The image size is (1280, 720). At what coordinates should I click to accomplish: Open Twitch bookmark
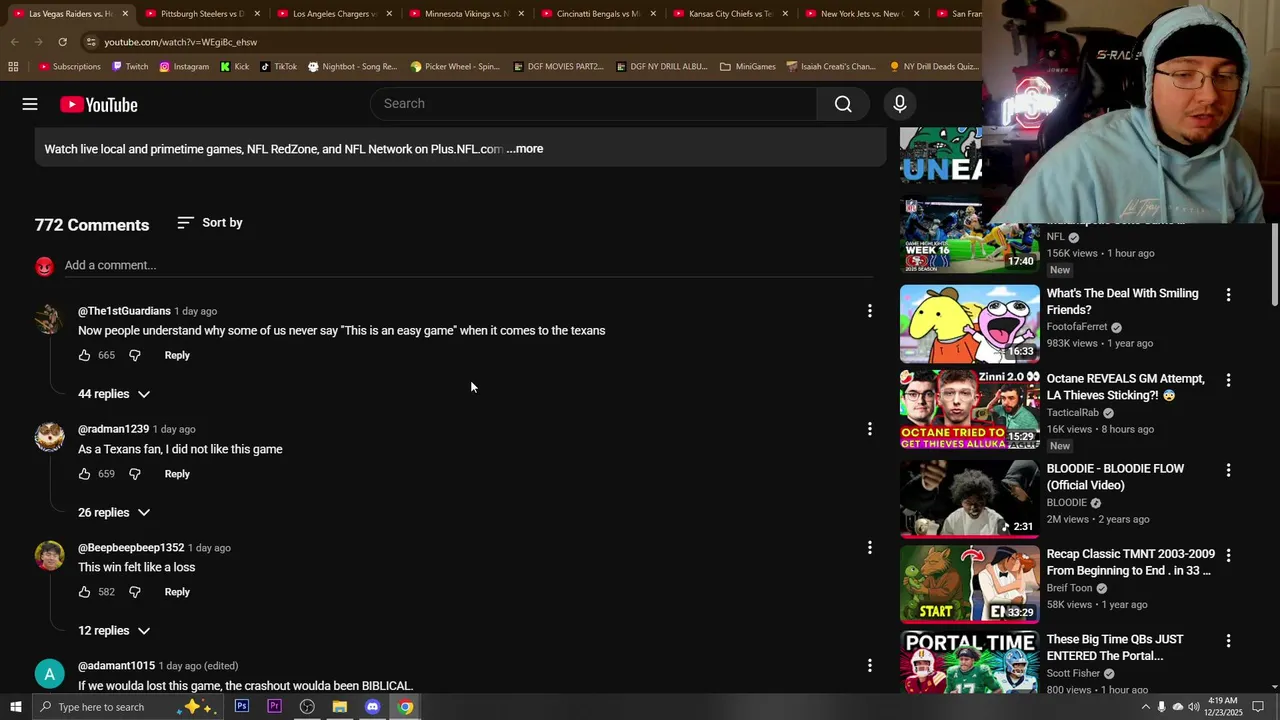click(x=130, y=67)
